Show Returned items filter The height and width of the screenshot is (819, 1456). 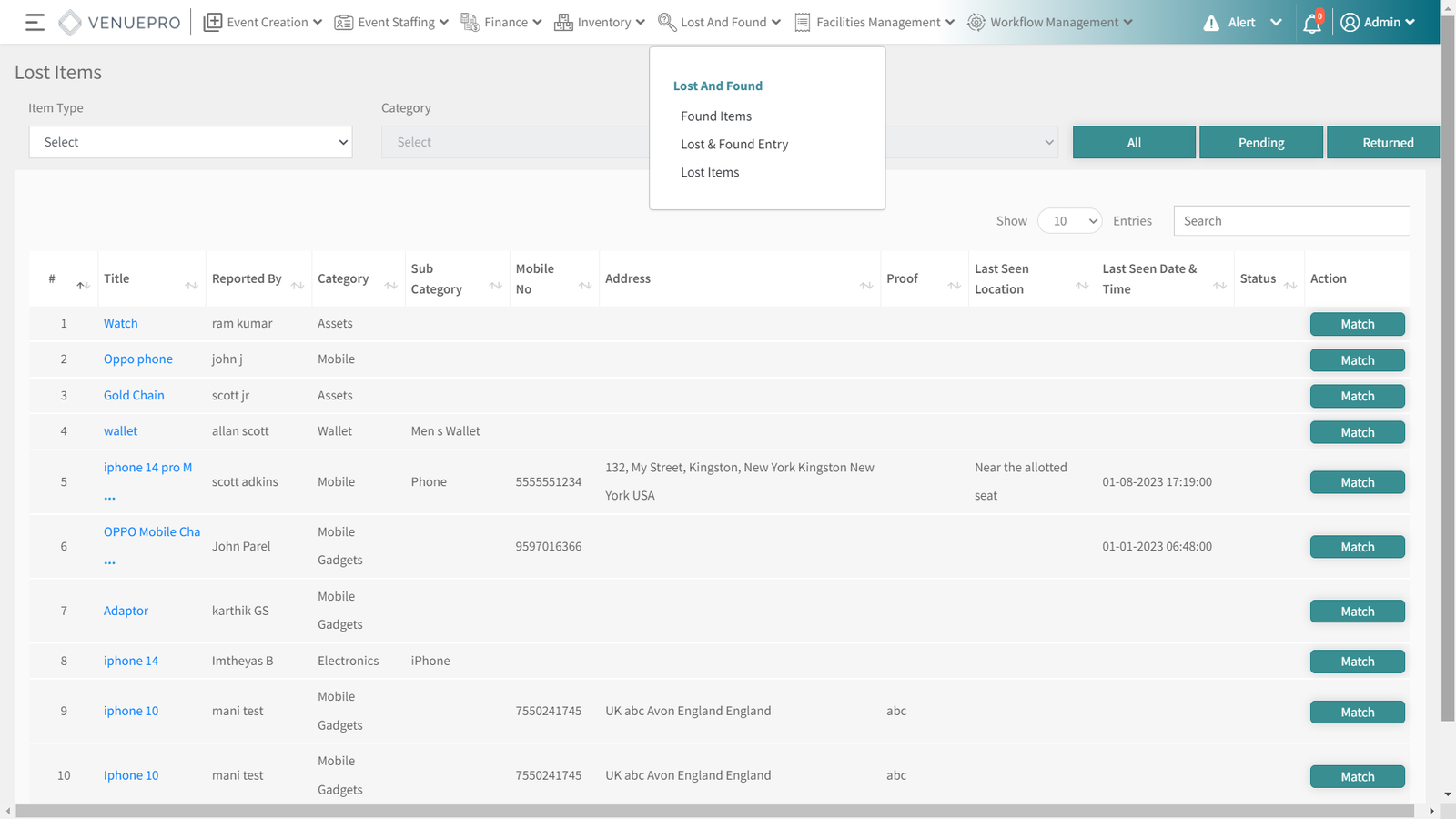click(1387, 143)
